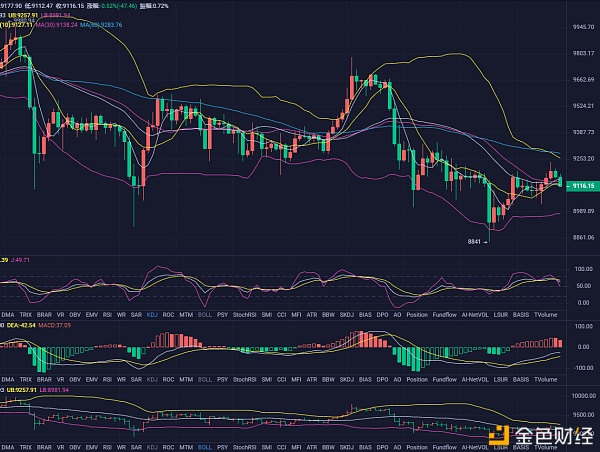600x452 pixels.
Task: Select SAR in the bottom indicator row
Action: click(x=136, y=447)
